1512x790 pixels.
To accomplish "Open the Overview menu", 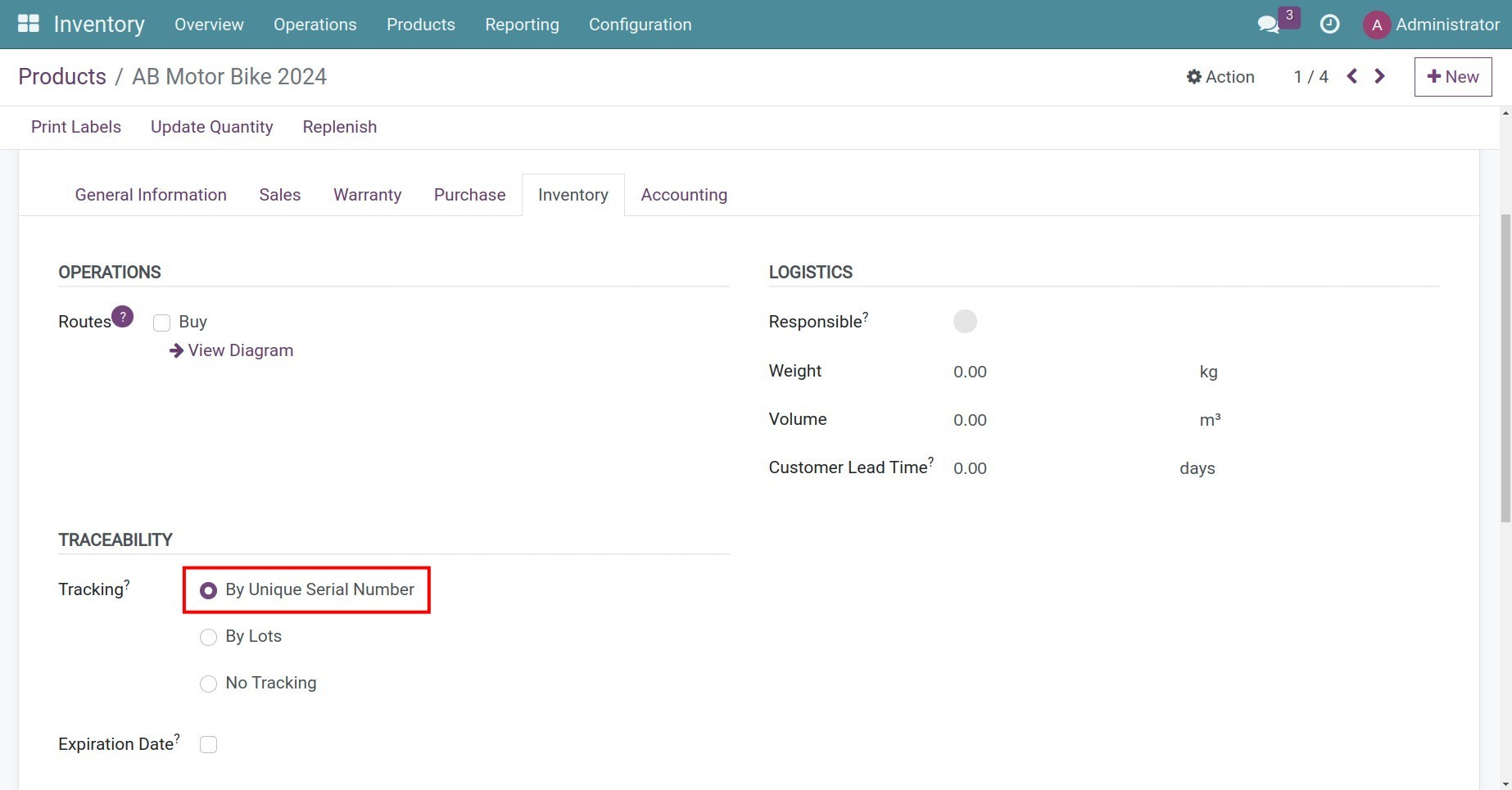I will (x=209, y=25).
